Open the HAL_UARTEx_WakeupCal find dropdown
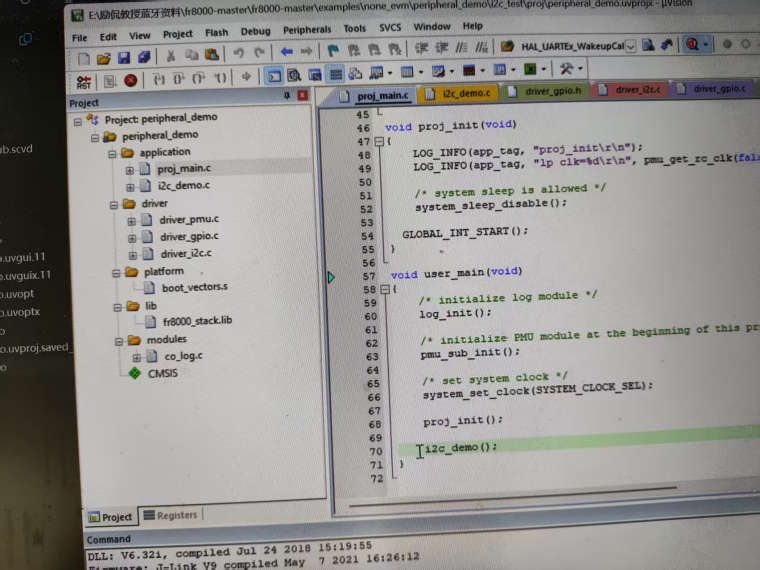Viewport: 760px width, 570px height. coord(630,46)
